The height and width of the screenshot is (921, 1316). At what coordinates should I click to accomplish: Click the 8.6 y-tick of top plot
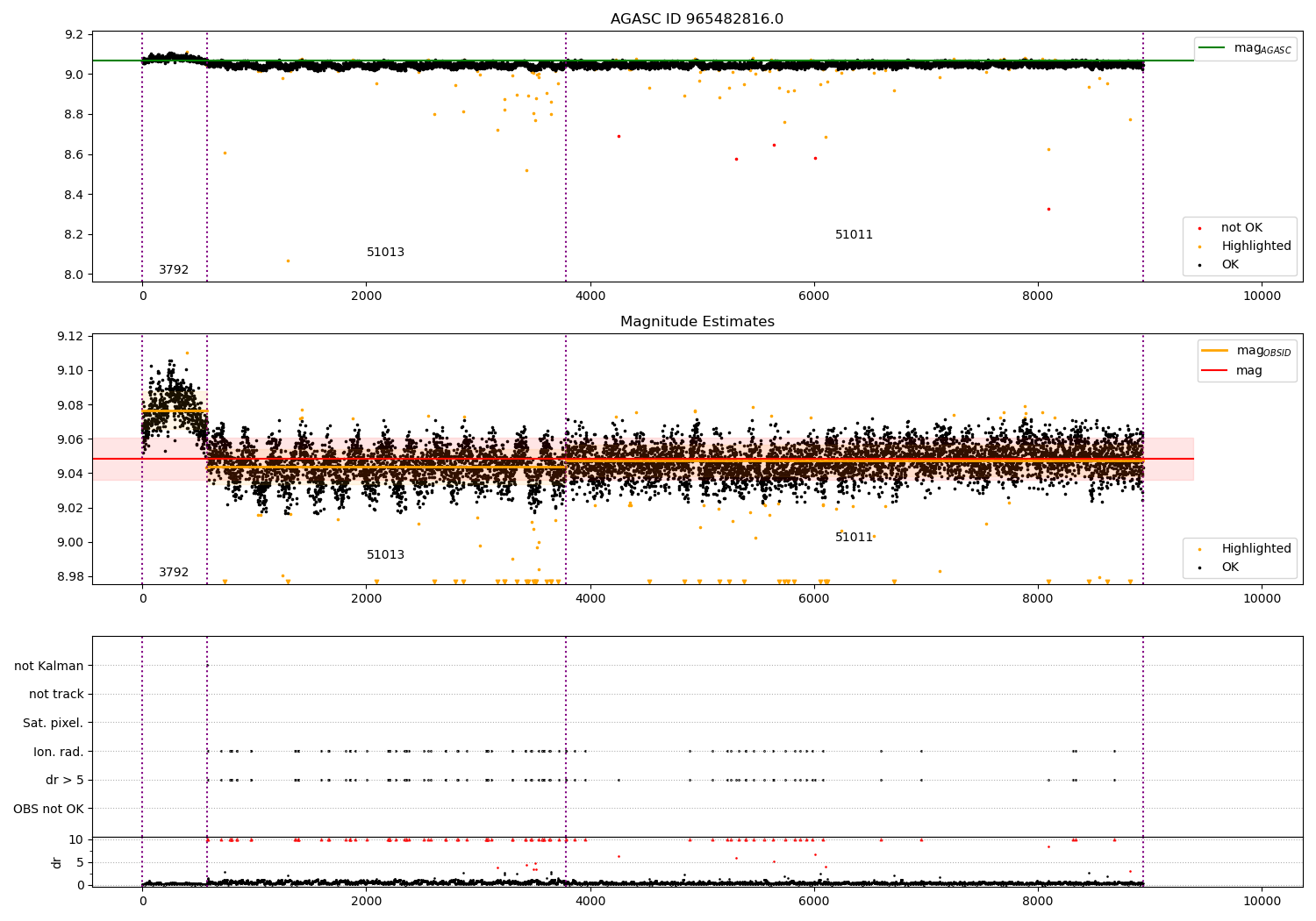[75, 154]
